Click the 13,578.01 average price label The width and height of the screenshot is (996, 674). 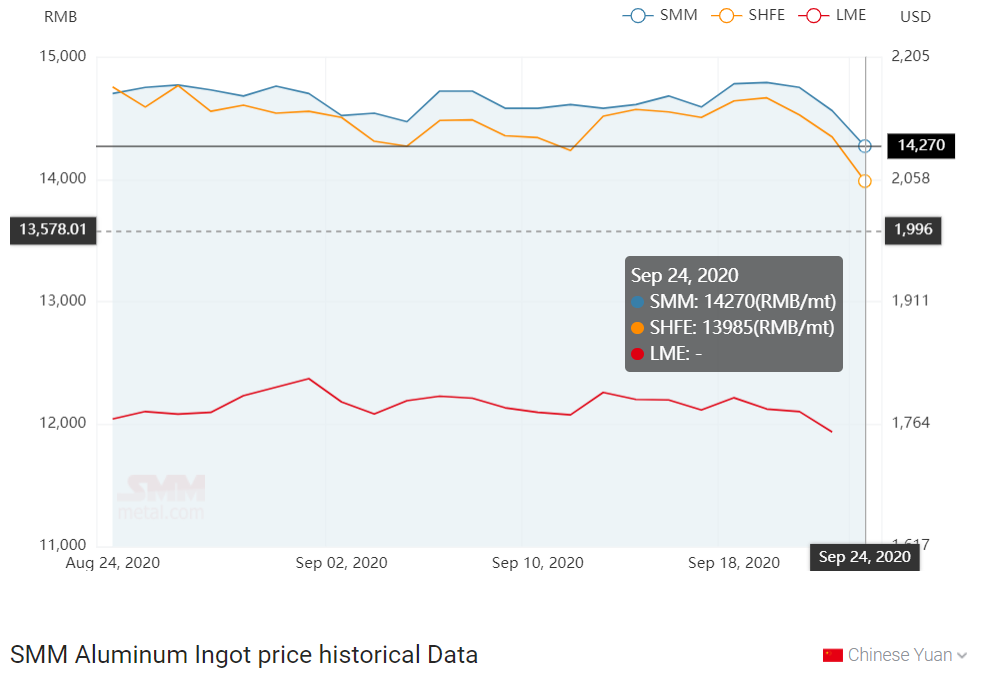pos(52,230)
